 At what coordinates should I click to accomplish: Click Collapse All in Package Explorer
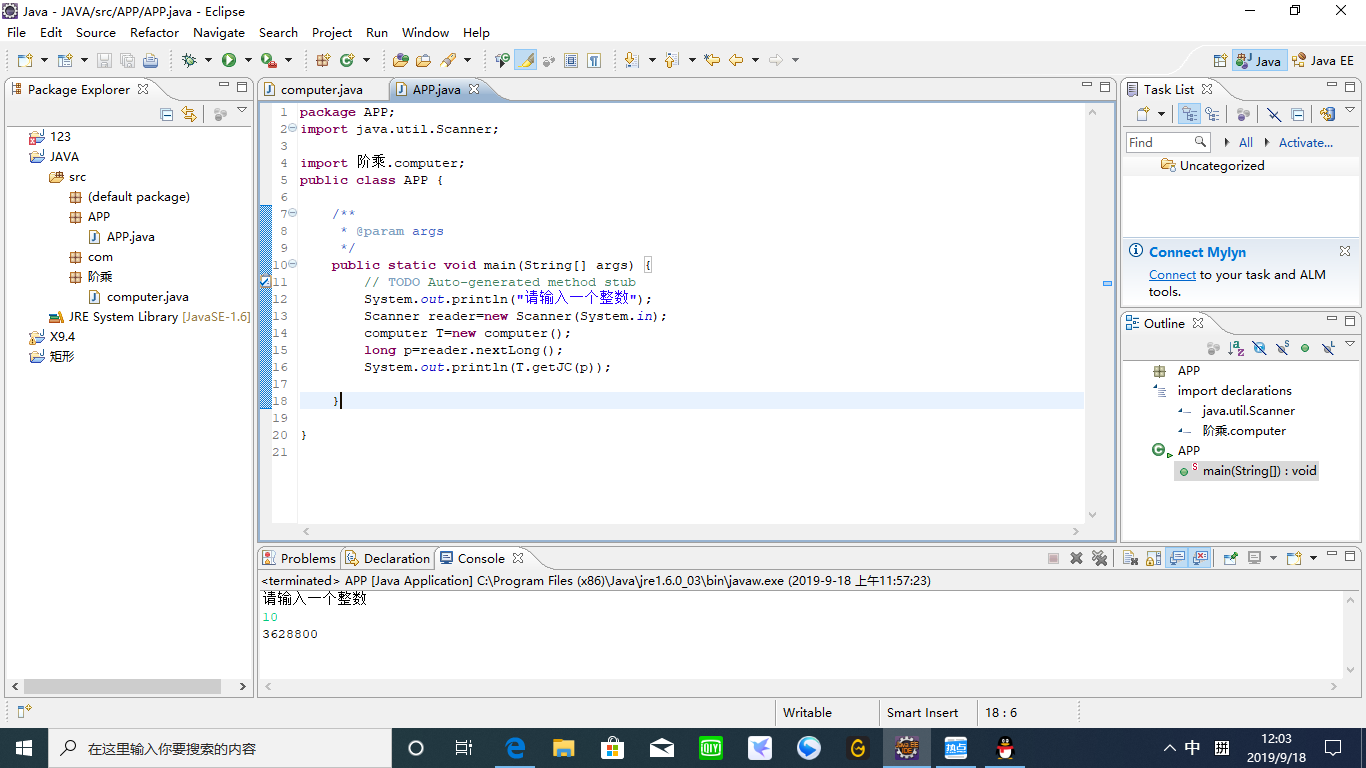167,114
